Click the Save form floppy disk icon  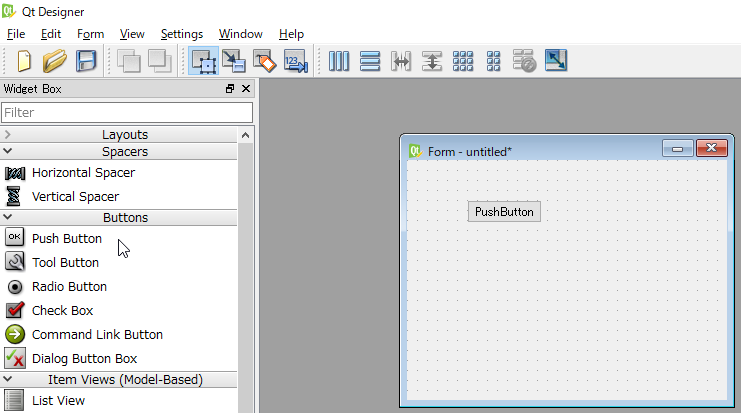pyautogui.click(x=86, y=61)
